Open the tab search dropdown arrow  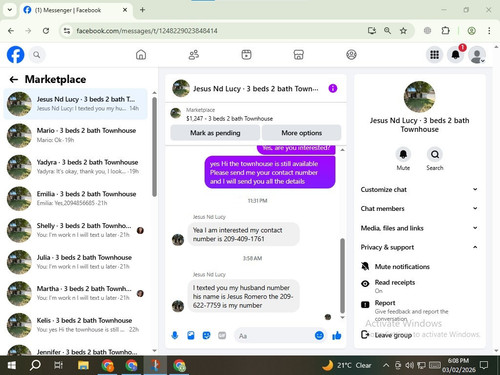click(10, 10)
